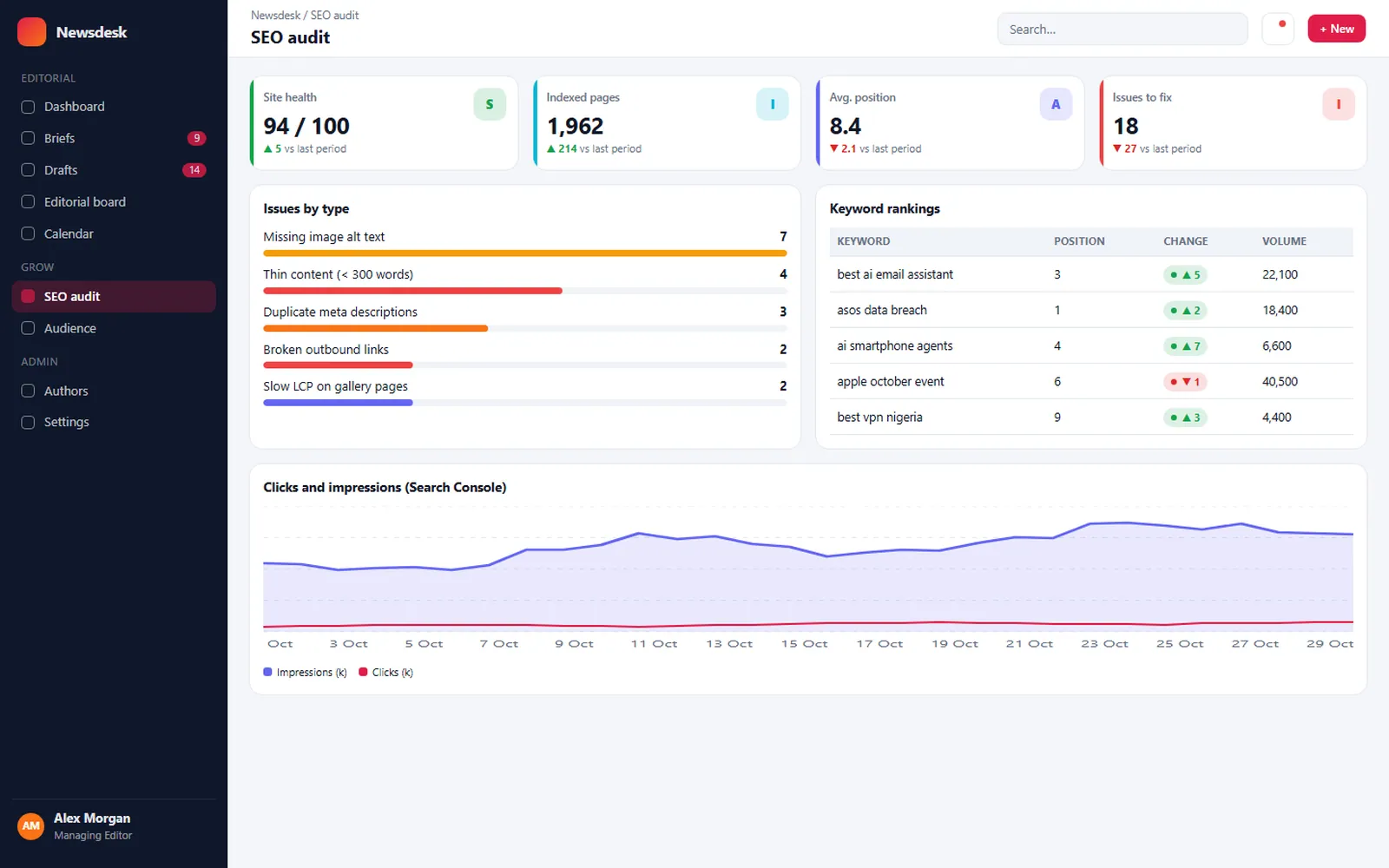The width and height of the screenshot is (1389, 868).
Task: Open Briefs in the sidebar
Action: coord(114,138)
